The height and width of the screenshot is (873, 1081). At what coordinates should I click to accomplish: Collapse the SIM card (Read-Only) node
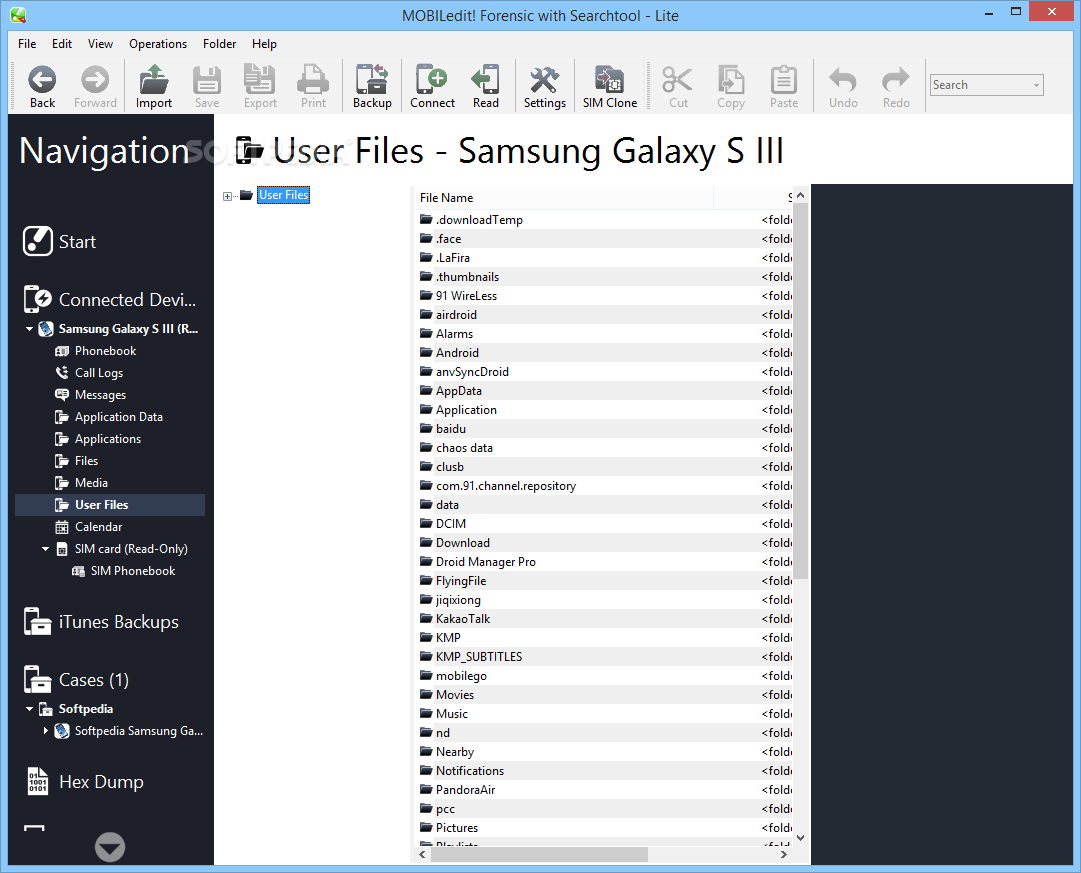point(46,549)
